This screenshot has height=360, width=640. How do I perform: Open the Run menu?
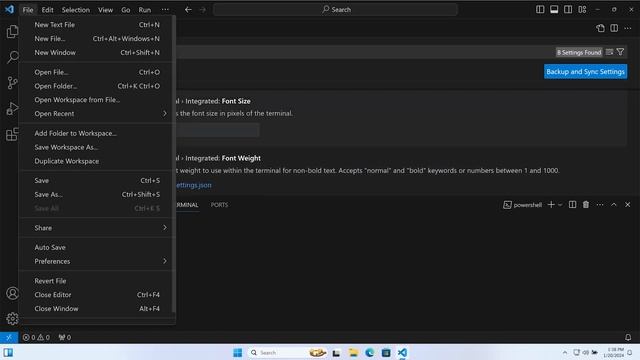144,10
